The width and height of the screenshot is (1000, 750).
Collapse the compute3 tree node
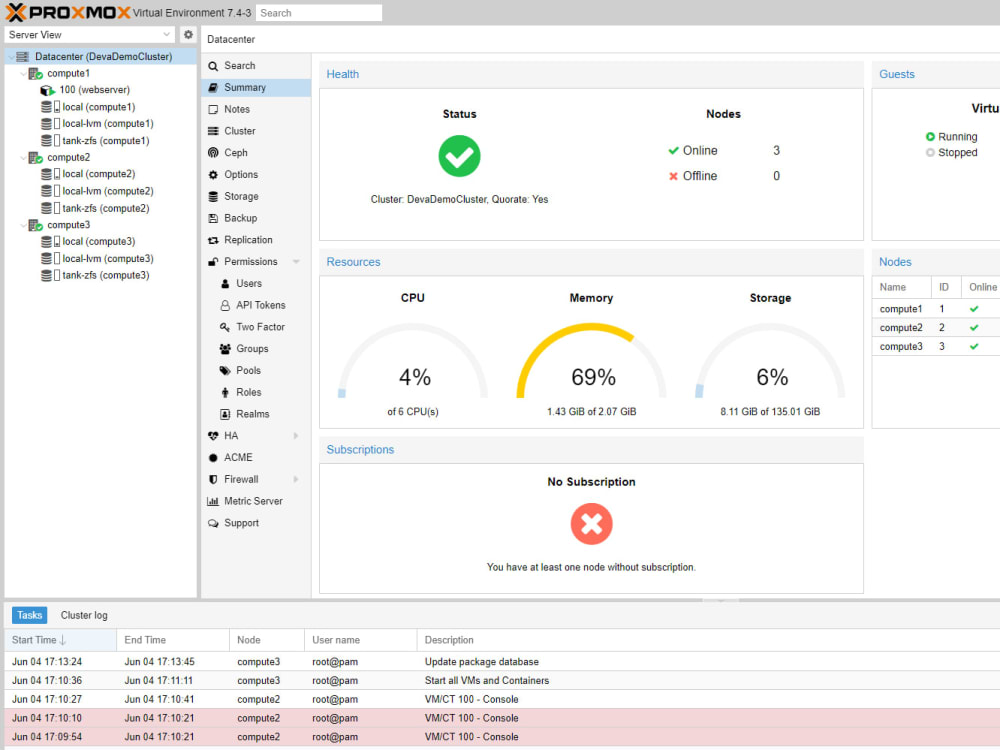coord(24,225)
